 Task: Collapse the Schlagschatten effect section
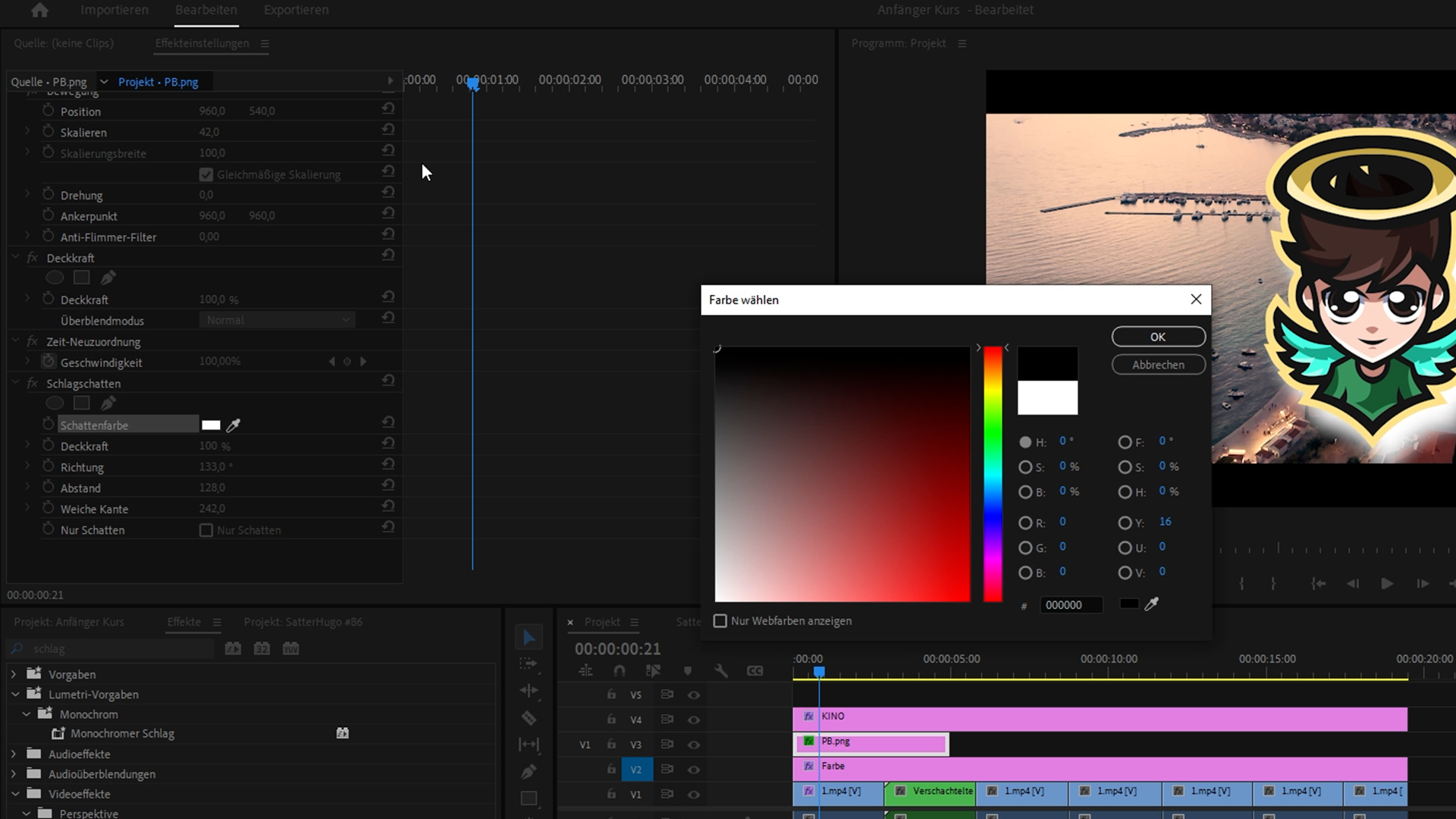pos(15,383)
